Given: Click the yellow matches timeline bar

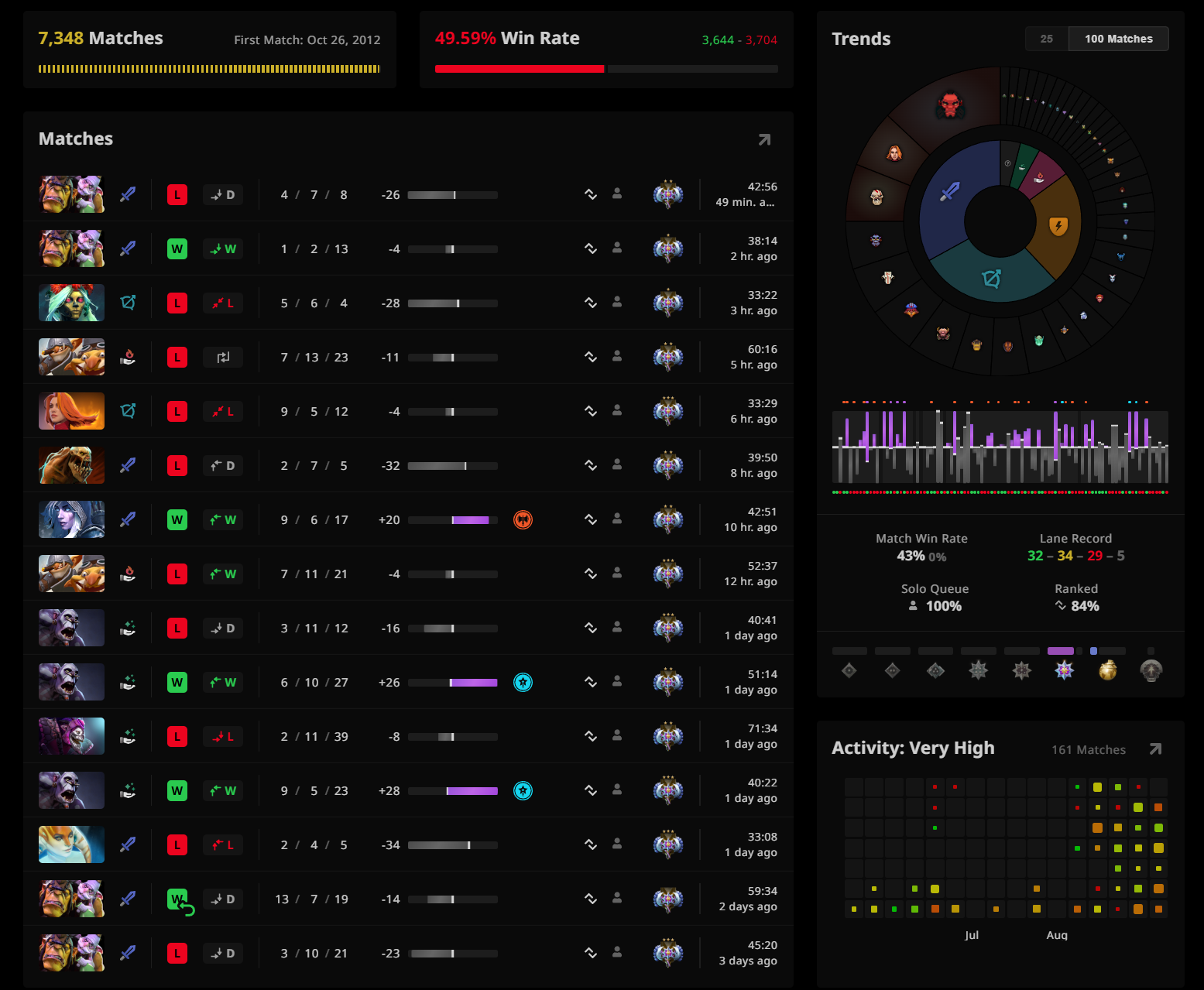Looking at the screenshot, I should (x=209, y=69).
